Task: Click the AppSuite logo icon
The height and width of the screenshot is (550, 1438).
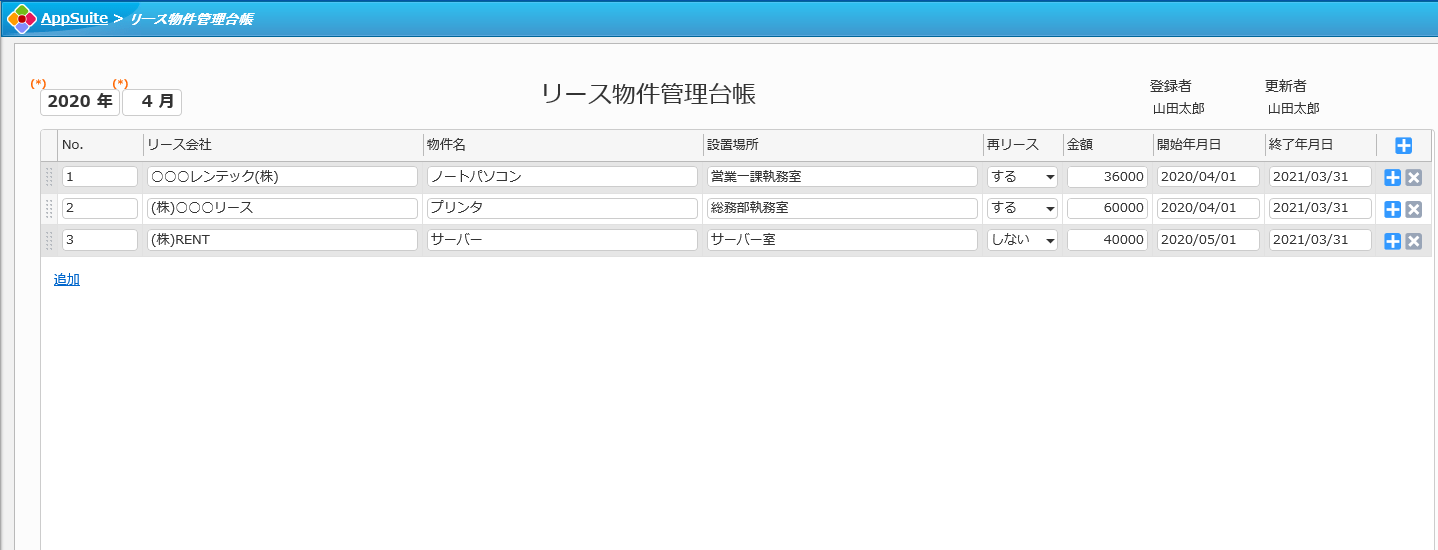Action: (x=21, y=18)
